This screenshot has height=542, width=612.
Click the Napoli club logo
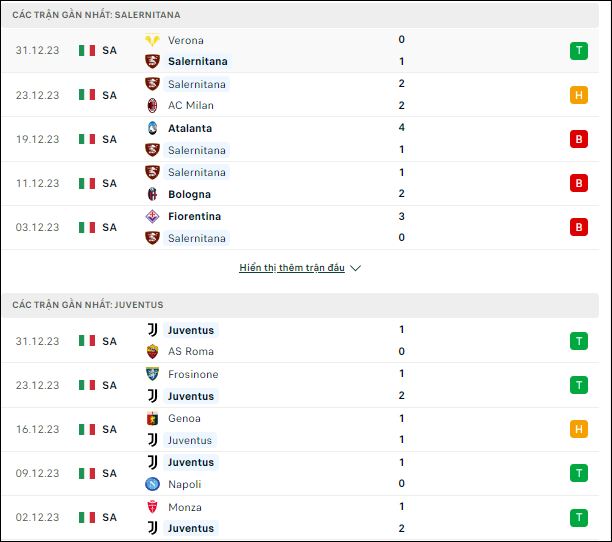pos(152,484)
